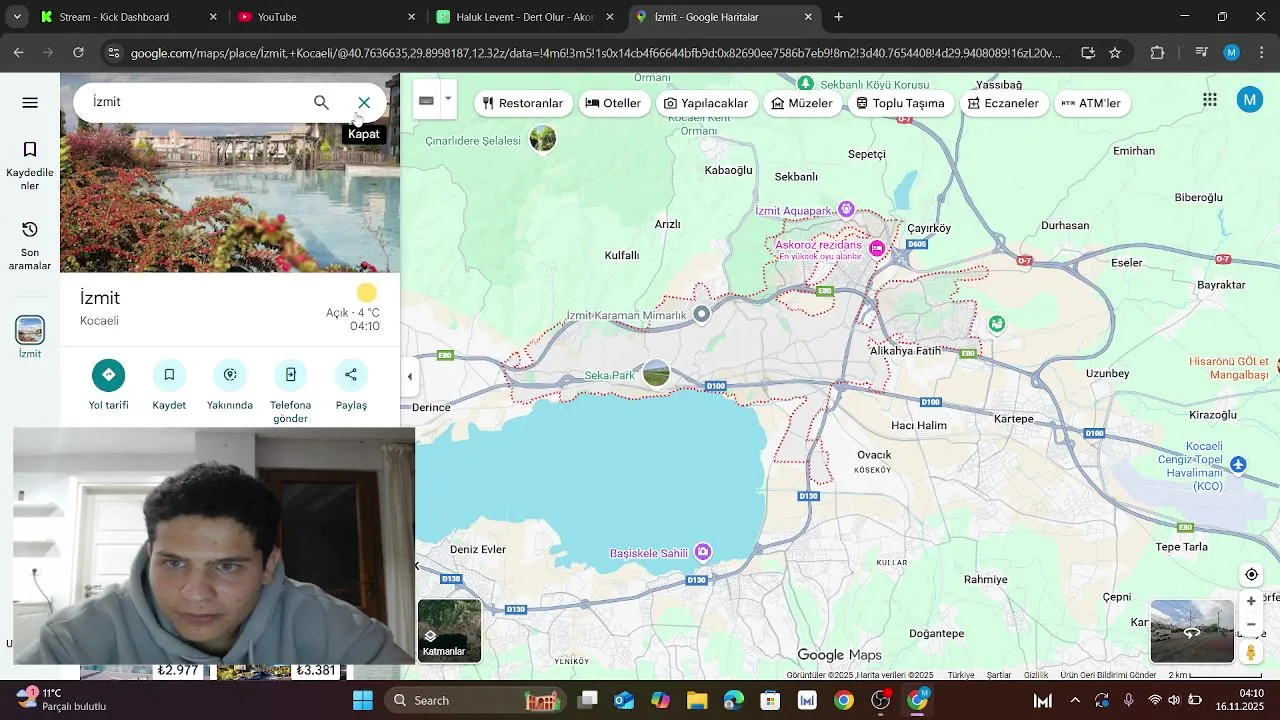Image resolution: width=1280 pixels, height=720 pixels.
Task: Open the Google account avatar in Maps
Action: click(x=1249, y=99)
